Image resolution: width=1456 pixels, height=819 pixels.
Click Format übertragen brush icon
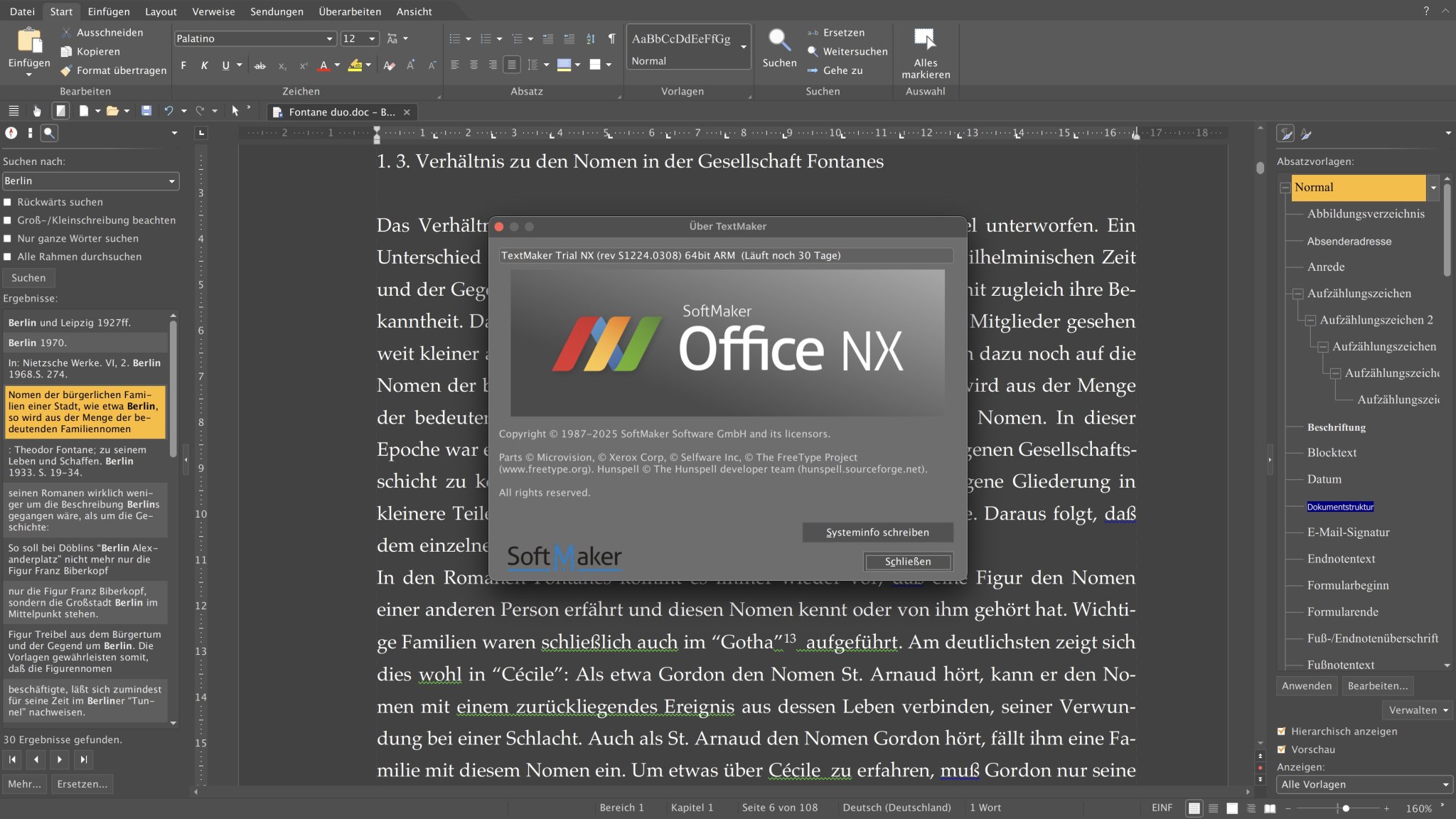(66, 70)
